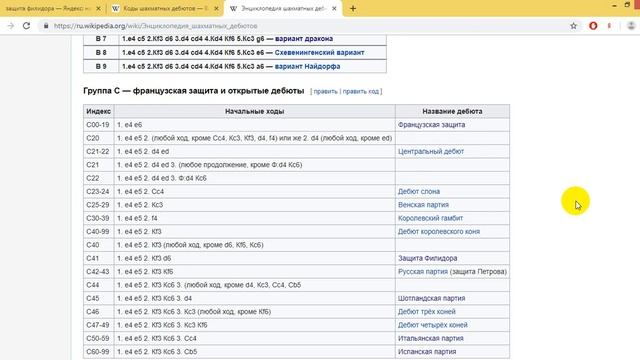
Task: Click the Защита Филидора cell
Action: click(452, 258)
